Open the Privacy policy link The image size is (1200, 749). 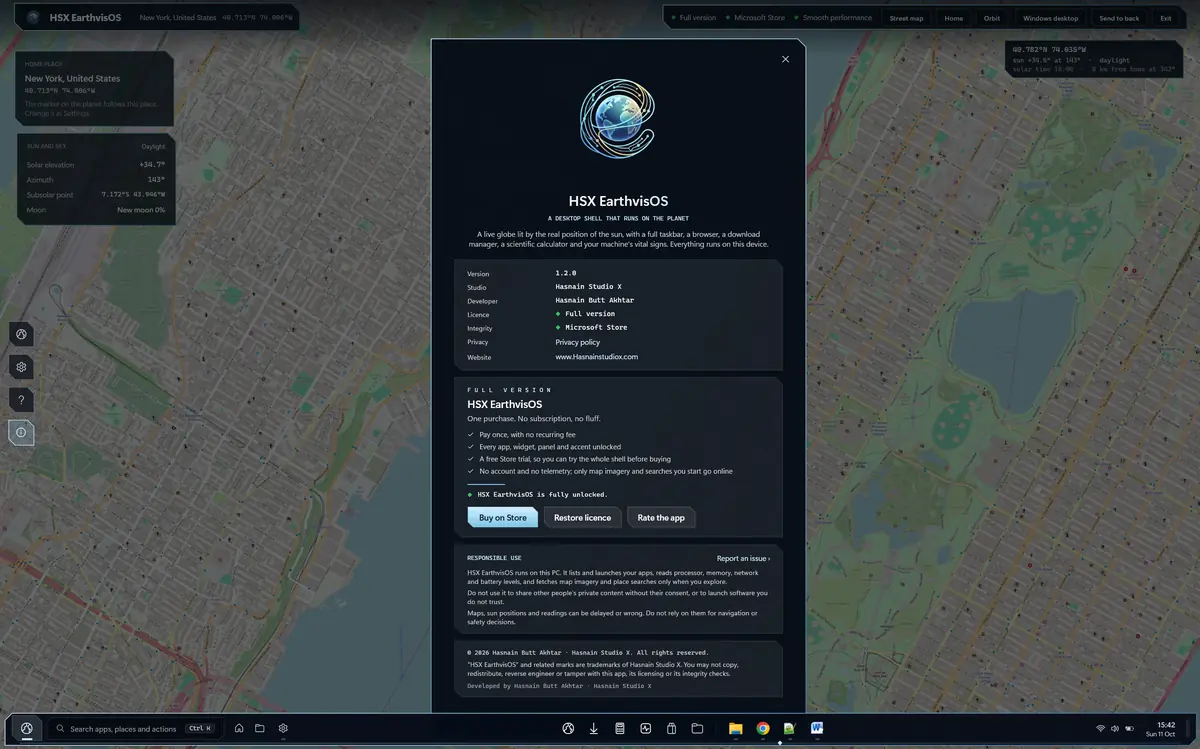point(578,342)
